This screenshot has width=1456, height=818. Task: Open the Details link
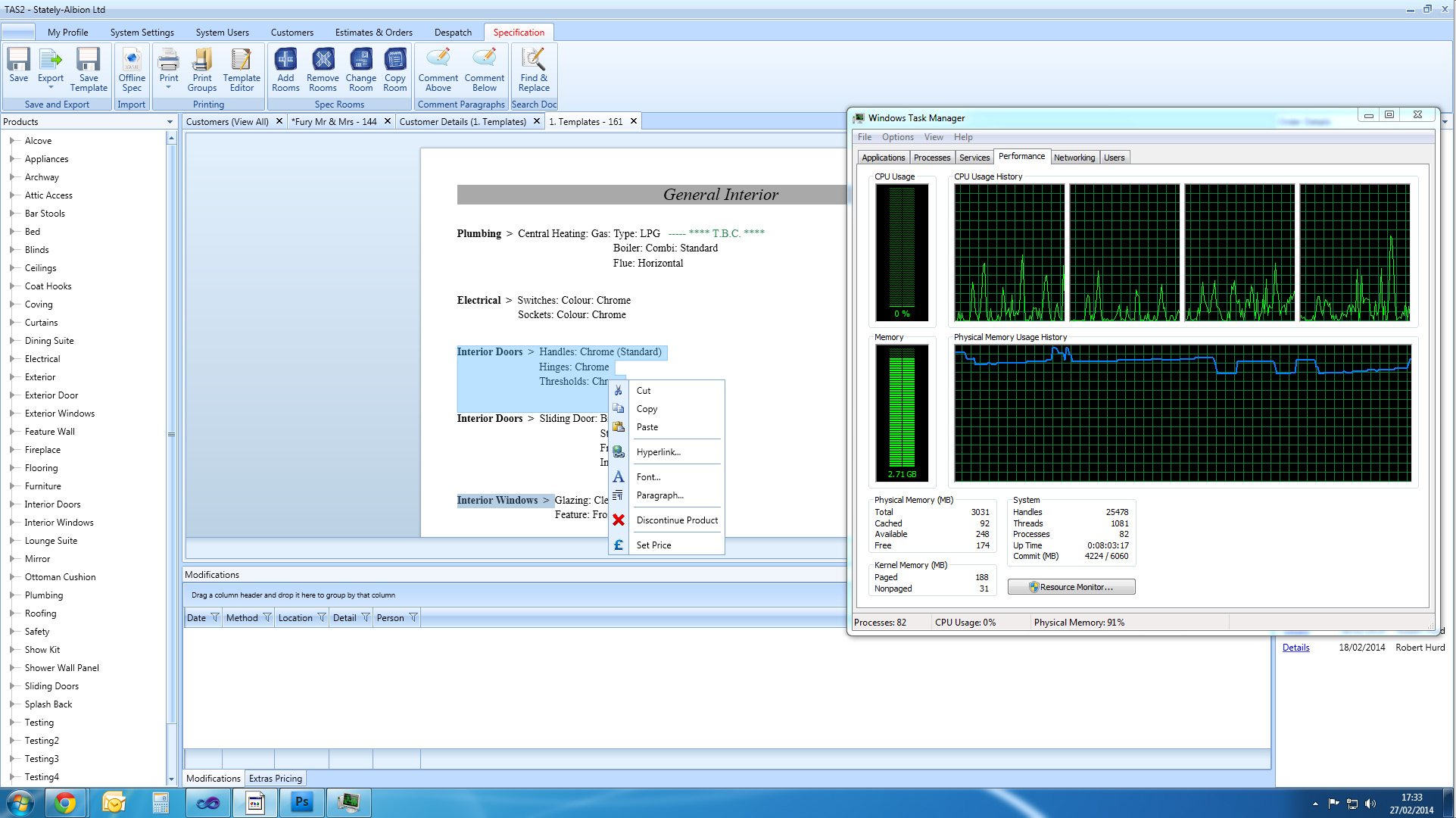coord(1295,648)
